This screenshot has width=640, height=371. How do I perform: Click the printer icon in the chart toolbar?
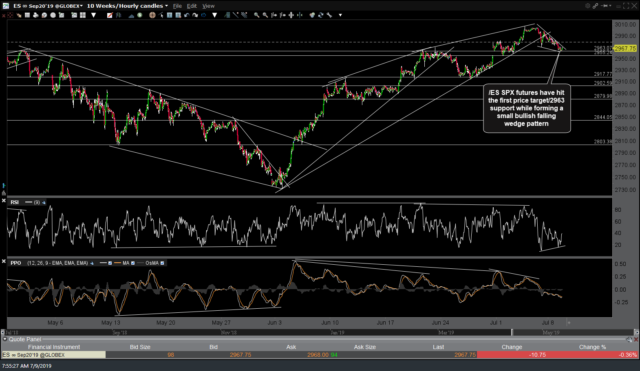tap(36, 15)
